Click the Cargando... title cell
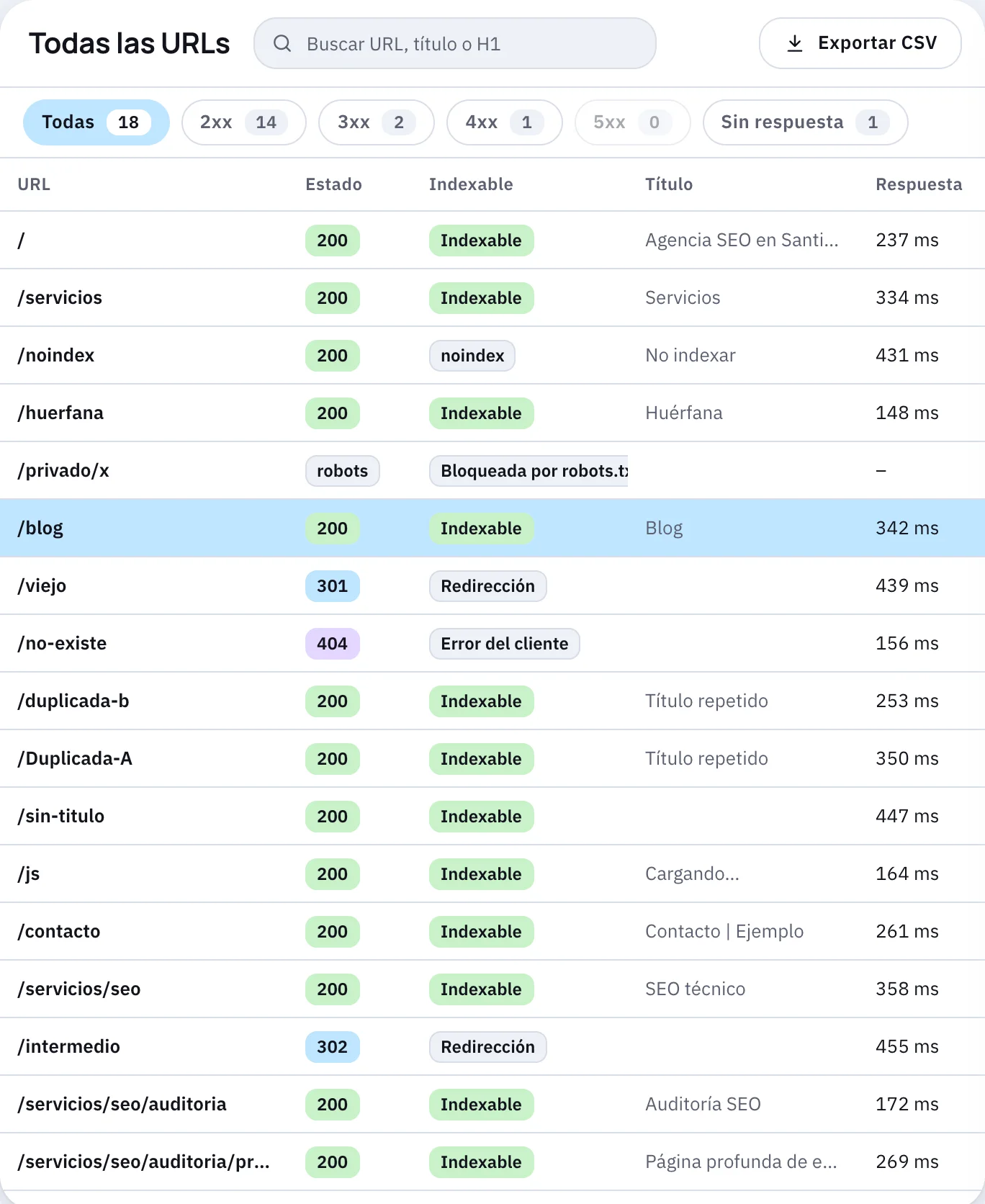This screenshot has height=1204, width=985. tap(692, 873)
